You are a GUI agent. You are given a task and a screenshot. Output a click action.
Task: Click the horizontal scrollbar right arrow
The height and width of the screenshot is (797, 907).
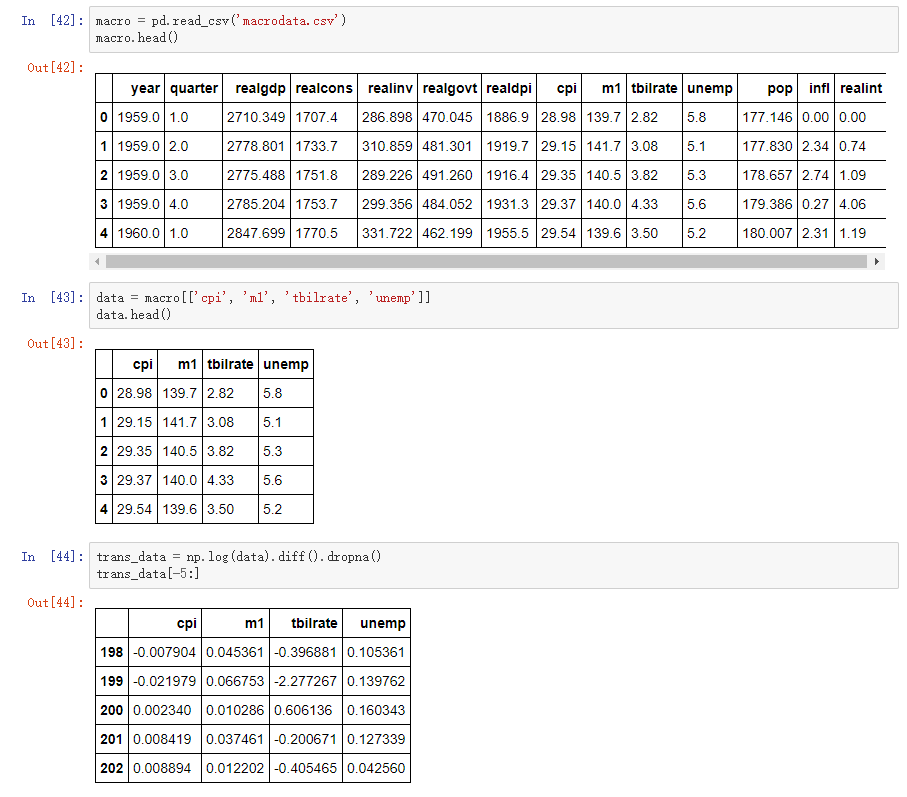pos(877,261)
